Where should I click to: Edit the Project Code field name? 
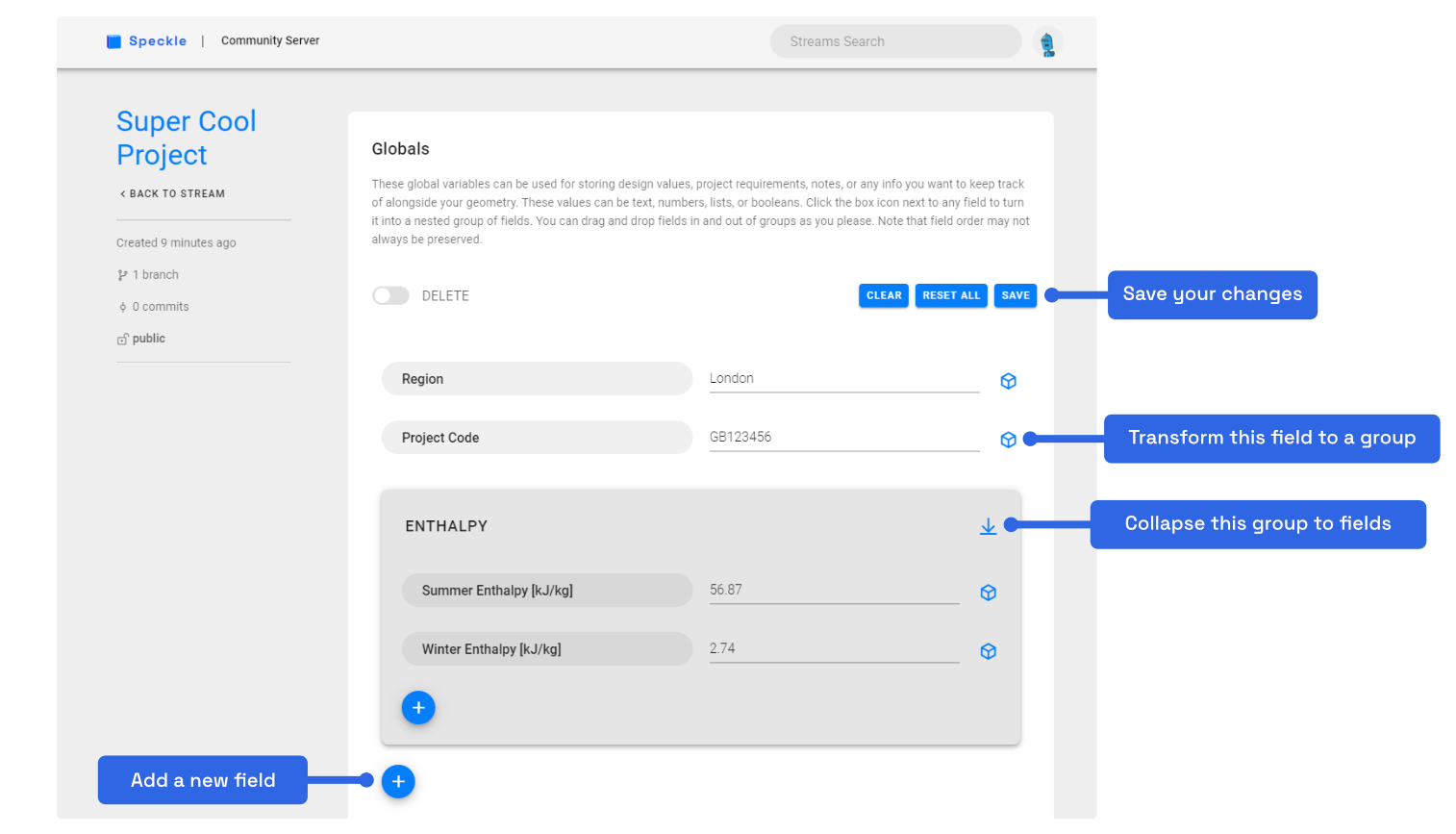pos(537,438)
